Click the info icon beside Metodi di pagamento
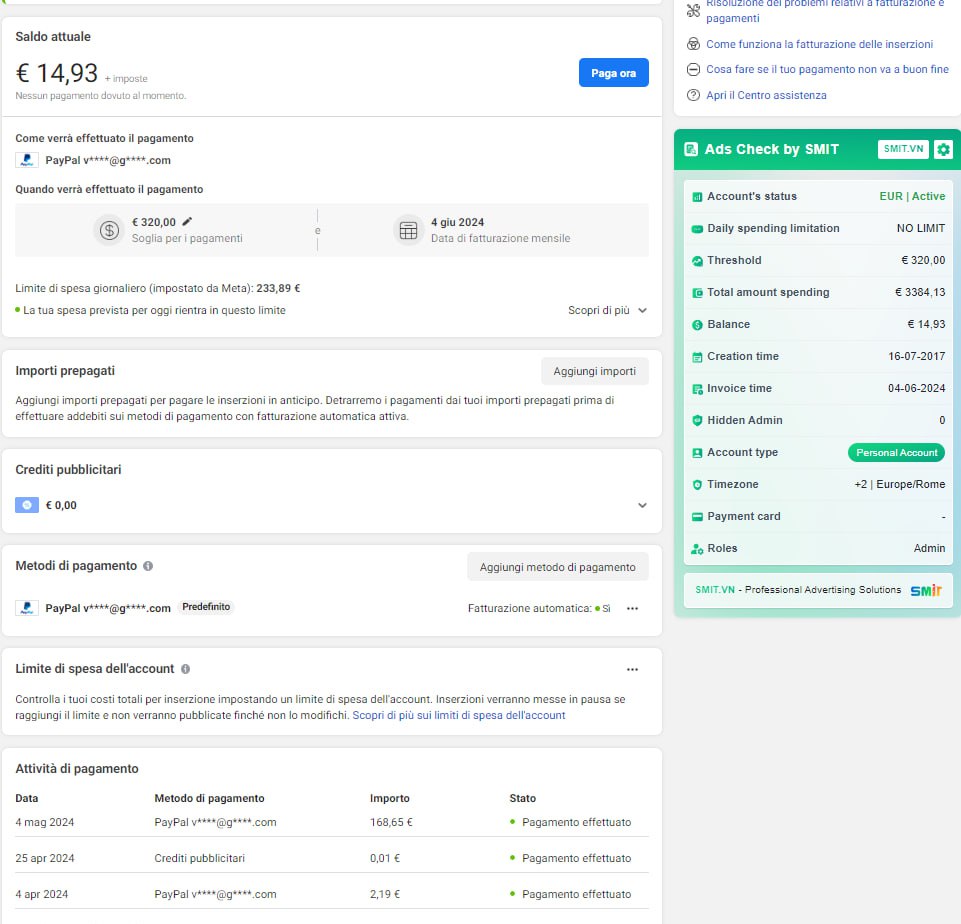The height and width of the screenshot is (924, 961). point(148,566)
